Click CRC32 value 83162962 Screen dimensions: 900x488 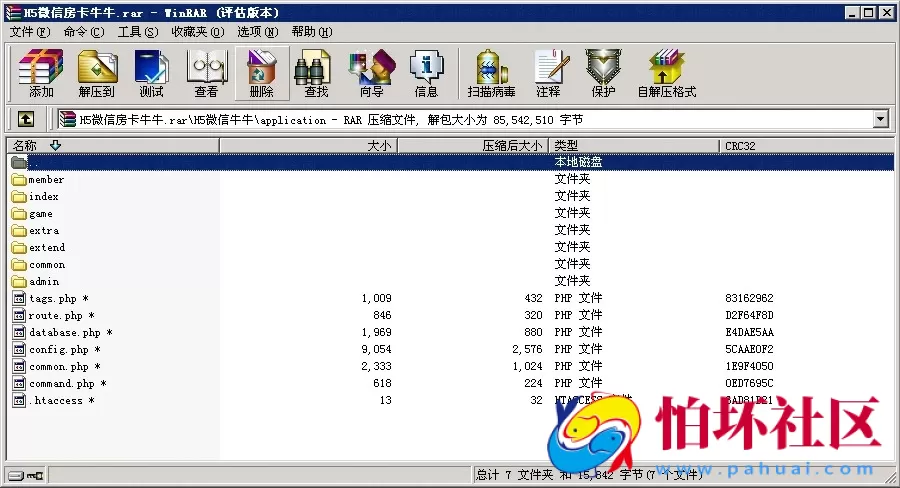click(x=749, y=299)
